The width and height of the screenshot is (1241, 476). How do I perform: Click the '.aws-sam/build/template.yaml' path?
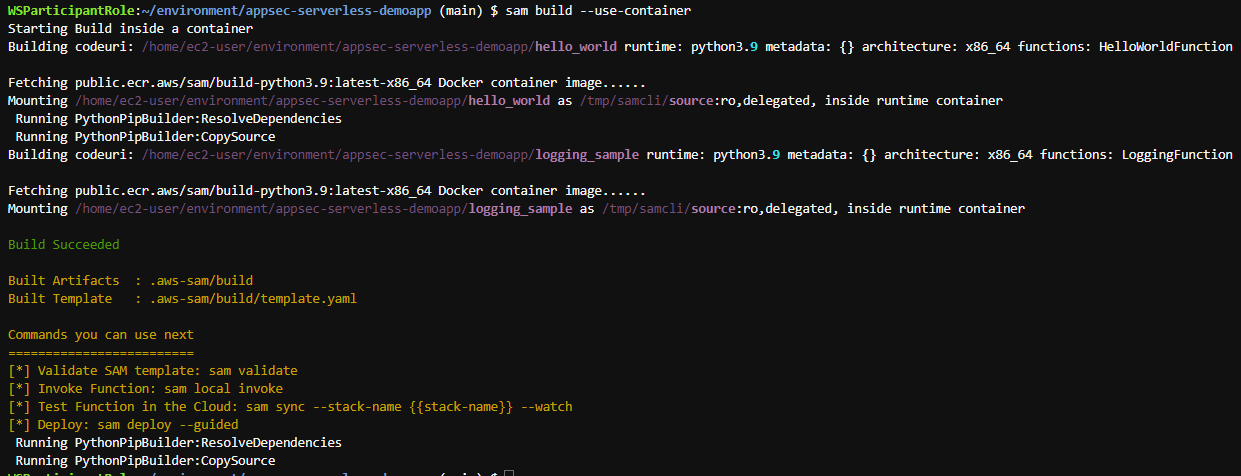coord(252,298)
